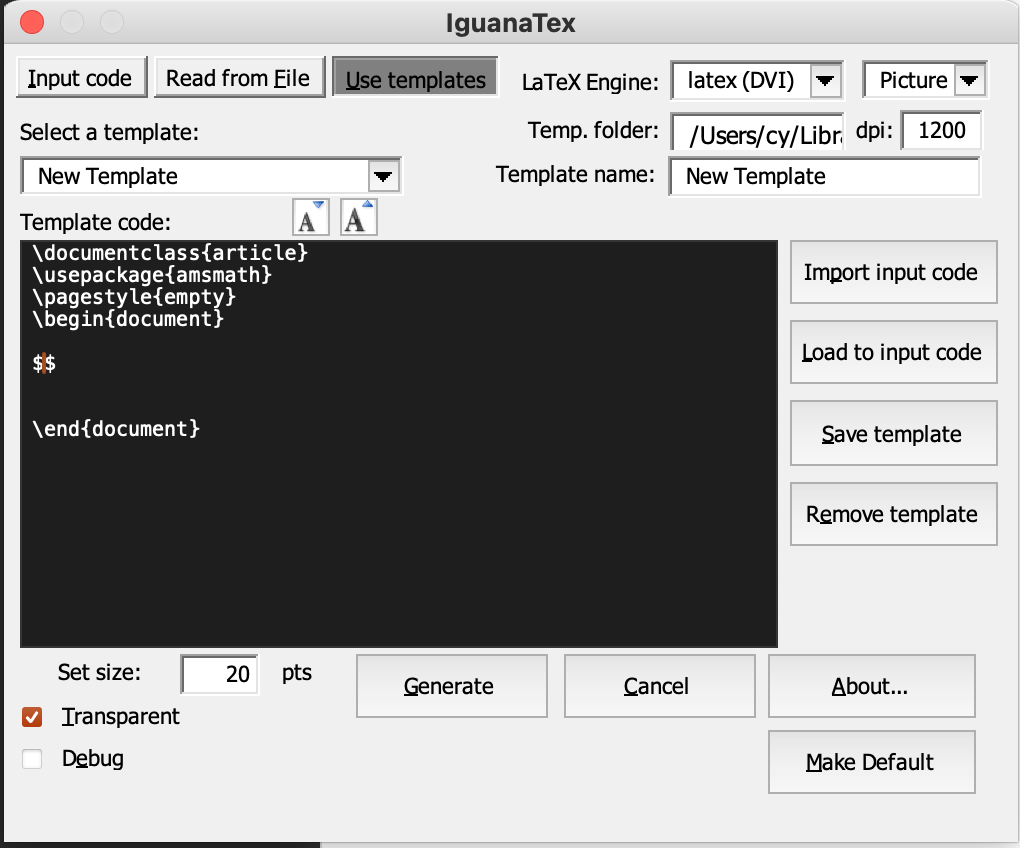Click the Make Default button
Viewport: 1020px width, 848px height.
(870, 762)
